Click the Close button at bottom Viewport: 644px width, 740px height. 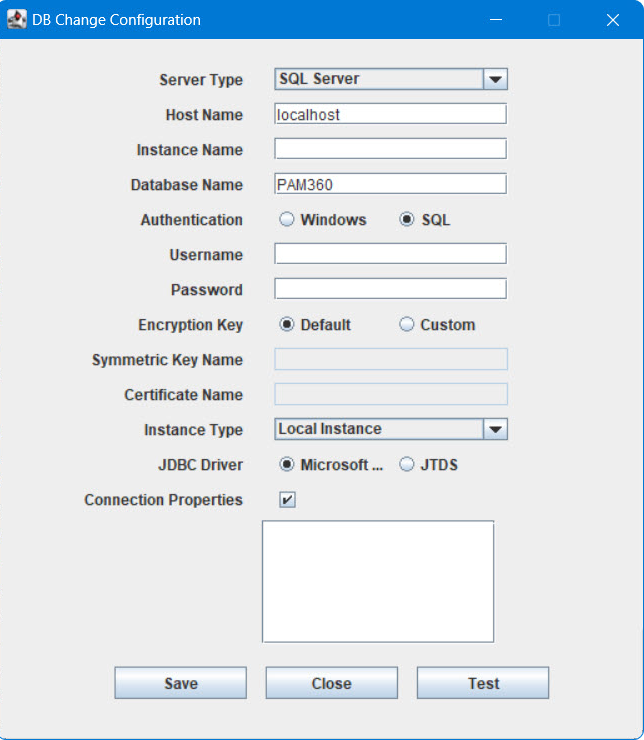(332, 683)
